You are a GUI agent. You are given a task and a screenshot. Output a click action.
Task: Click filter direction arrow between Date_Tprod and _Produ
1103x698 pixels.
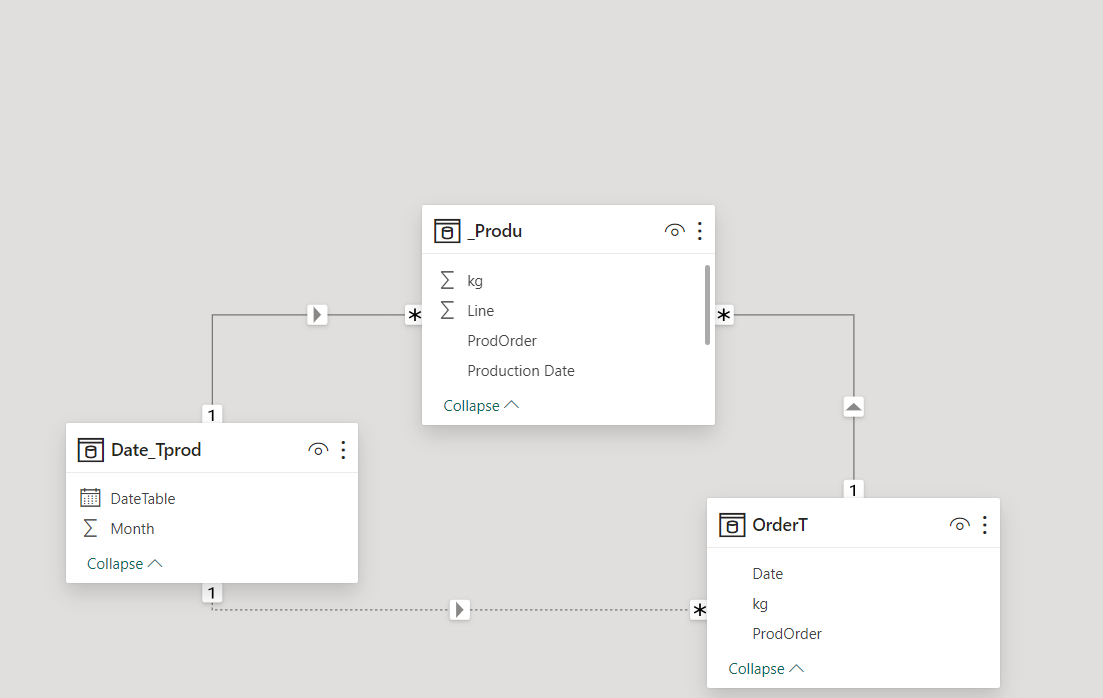(x=317, y=315)
